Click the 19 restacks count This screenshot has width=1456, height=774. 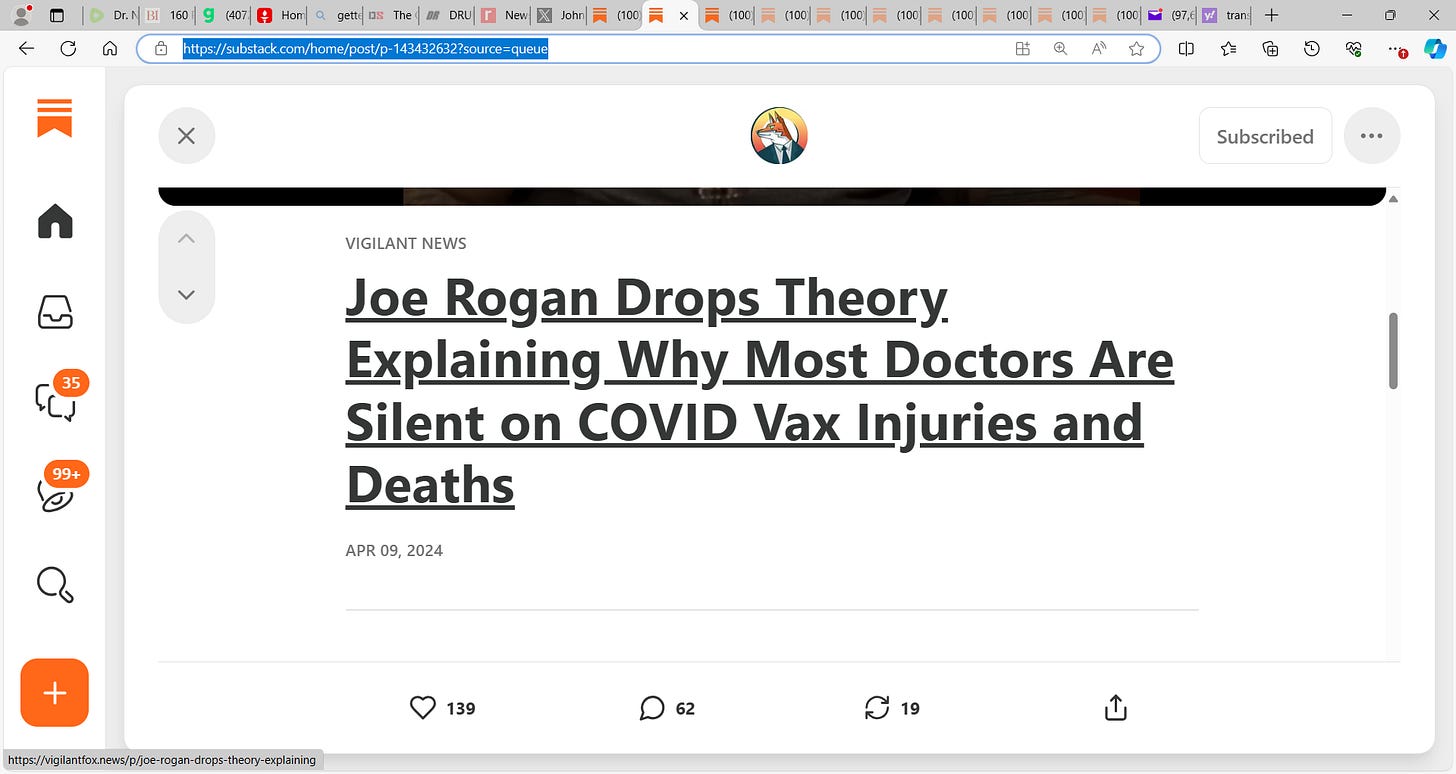[910, 709]
